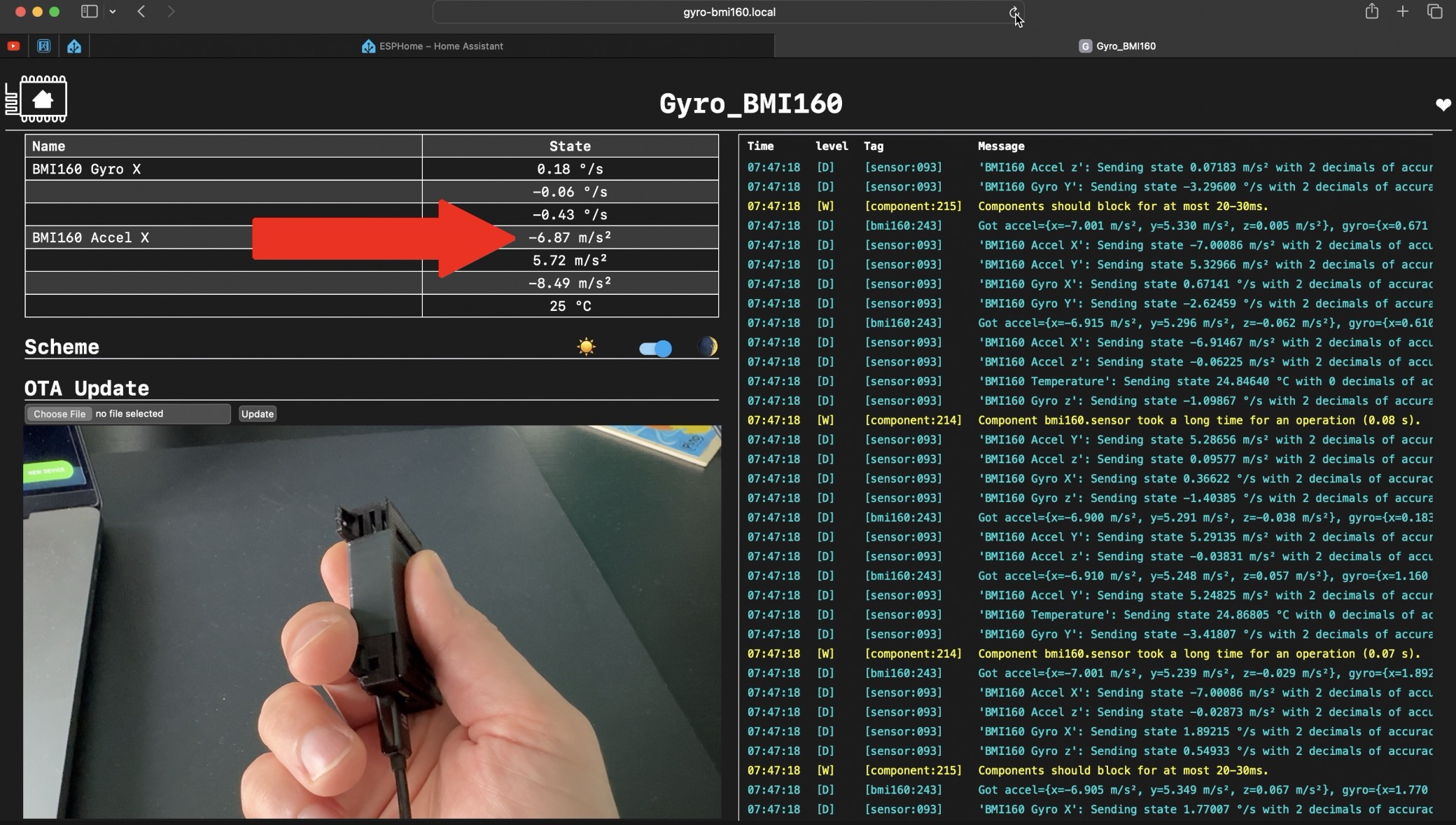Click the Temperature 24.84640 °C log line
The image size is (1456, 825).
pyautogui.click(x=1205, y=382)
